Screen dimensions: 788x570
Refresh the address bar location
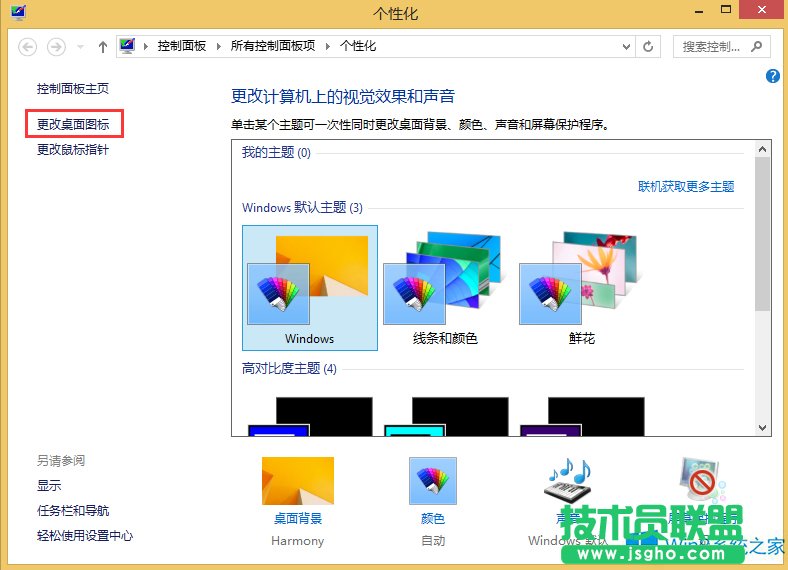pyautogui.click(x=648, y=47)
